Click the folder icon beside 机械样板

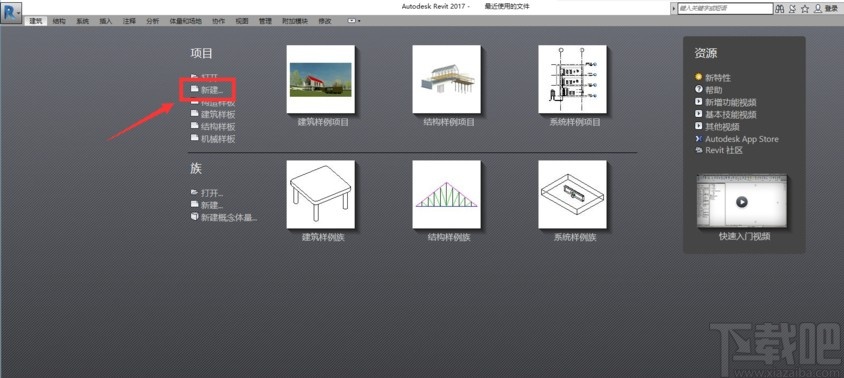pyautogui.click(x=195, y=138)
